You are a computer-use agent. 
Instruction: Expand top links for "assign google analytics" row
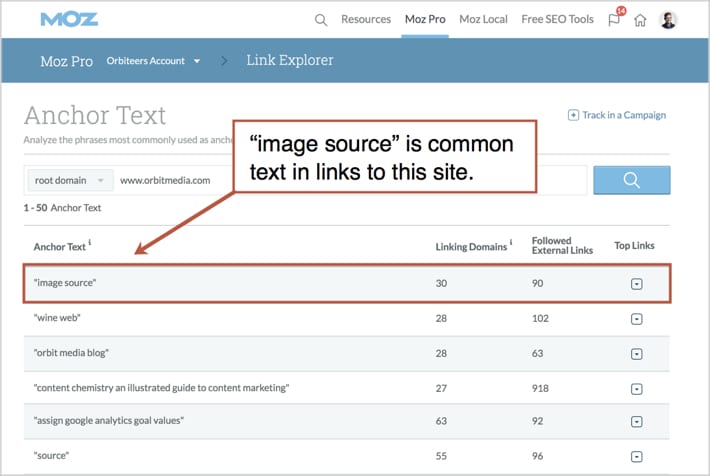click(637, 422)
